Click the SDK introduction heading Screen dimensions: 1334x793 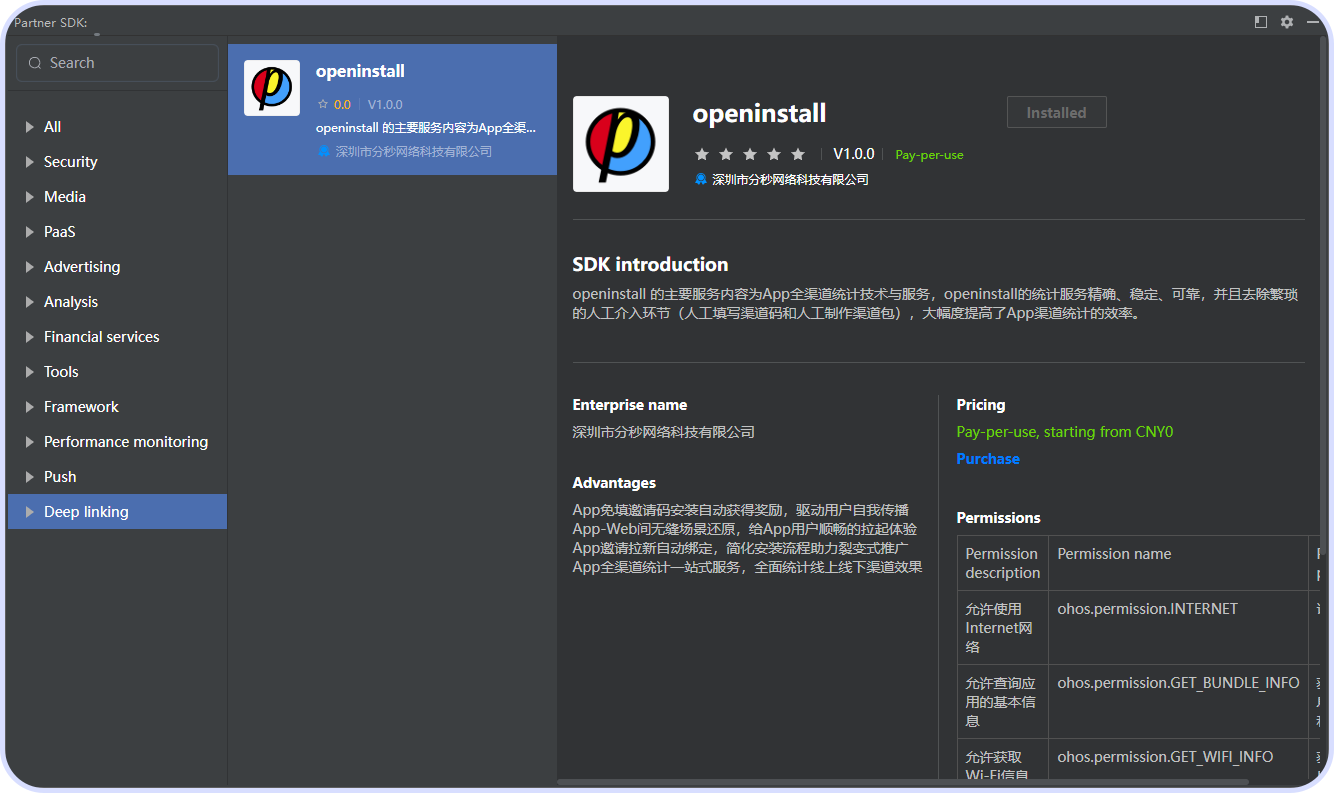point(650,265)
